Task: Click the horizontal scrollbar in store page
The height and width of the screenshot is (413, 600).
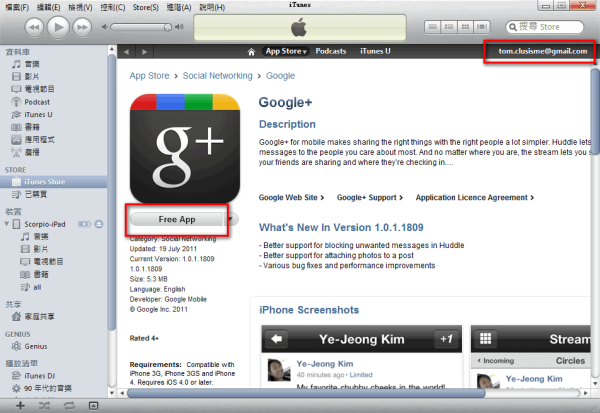Action: [x=306, y=393]
